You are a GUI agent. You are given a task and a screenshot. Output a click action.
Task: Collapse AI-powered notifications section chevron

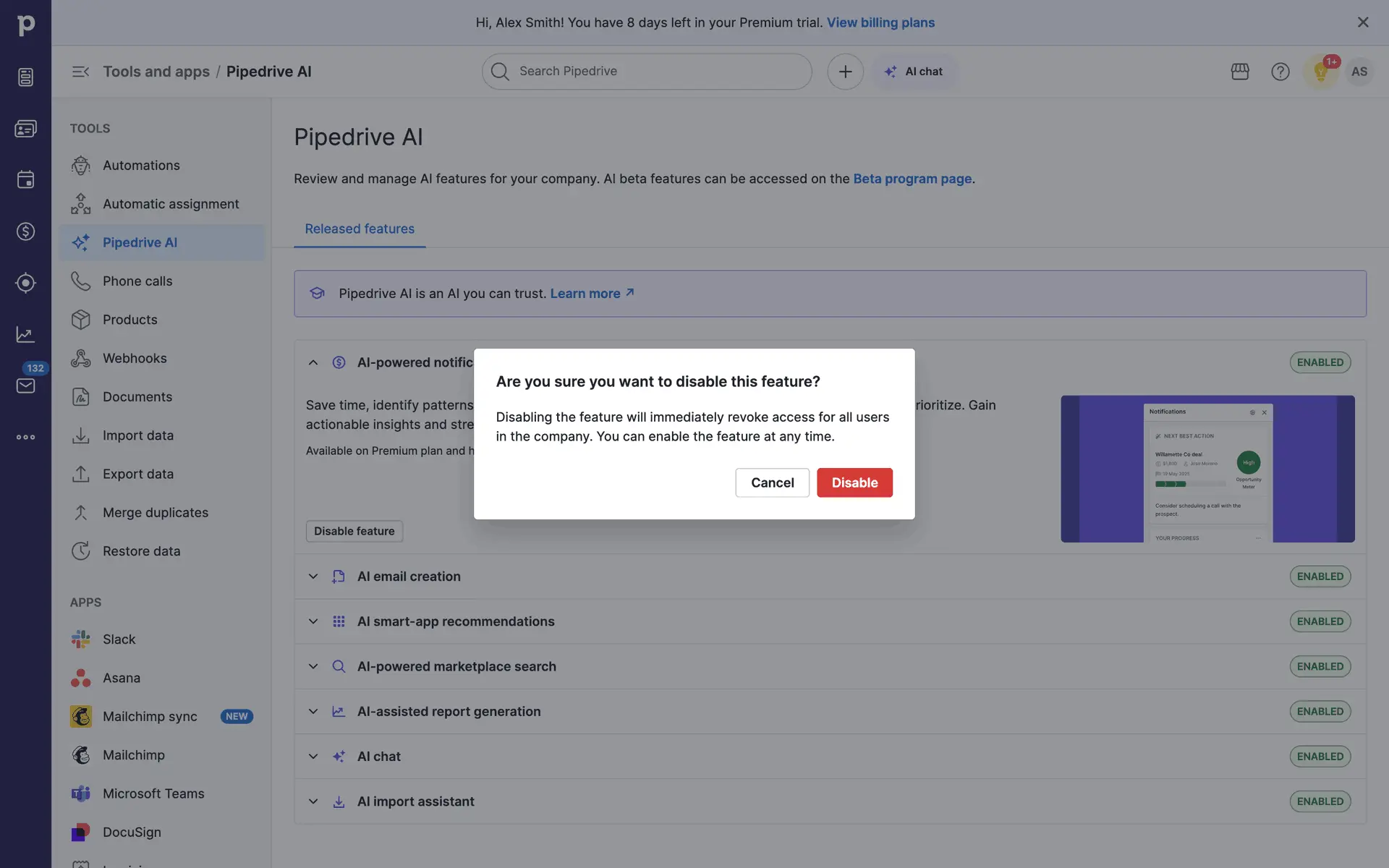pos(313,362)
